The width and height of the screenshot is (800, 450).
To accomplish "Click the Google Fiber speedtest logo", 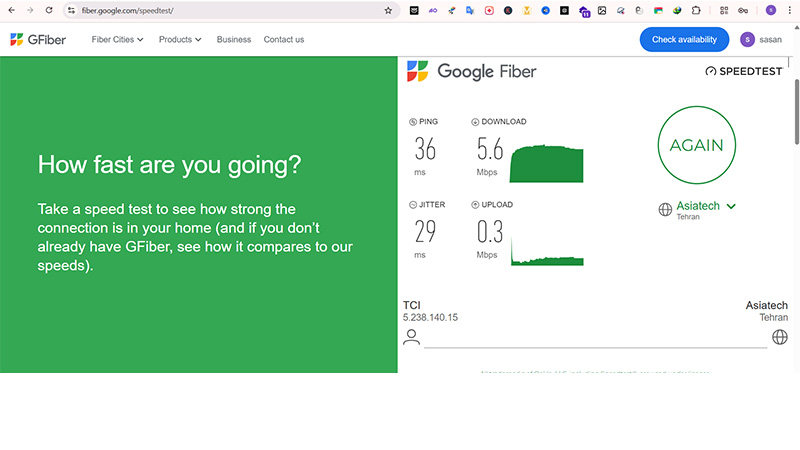I will tap(471, 71).
